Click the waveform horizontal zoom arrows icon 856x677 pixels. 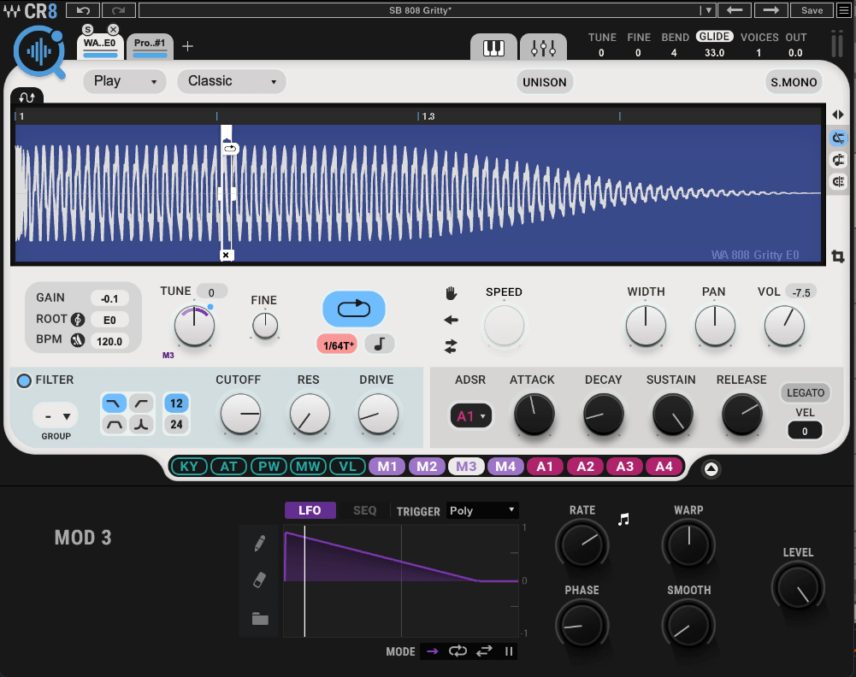pos(838,115)
